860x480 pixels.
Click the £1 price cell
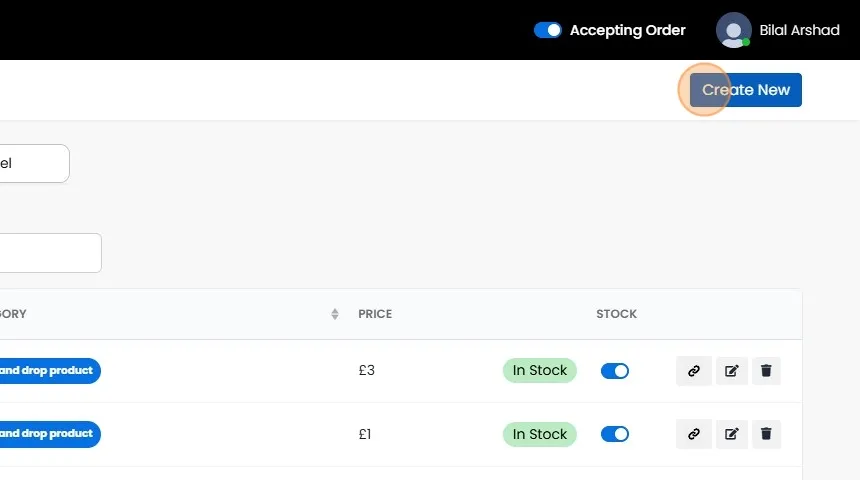[365, 434]
